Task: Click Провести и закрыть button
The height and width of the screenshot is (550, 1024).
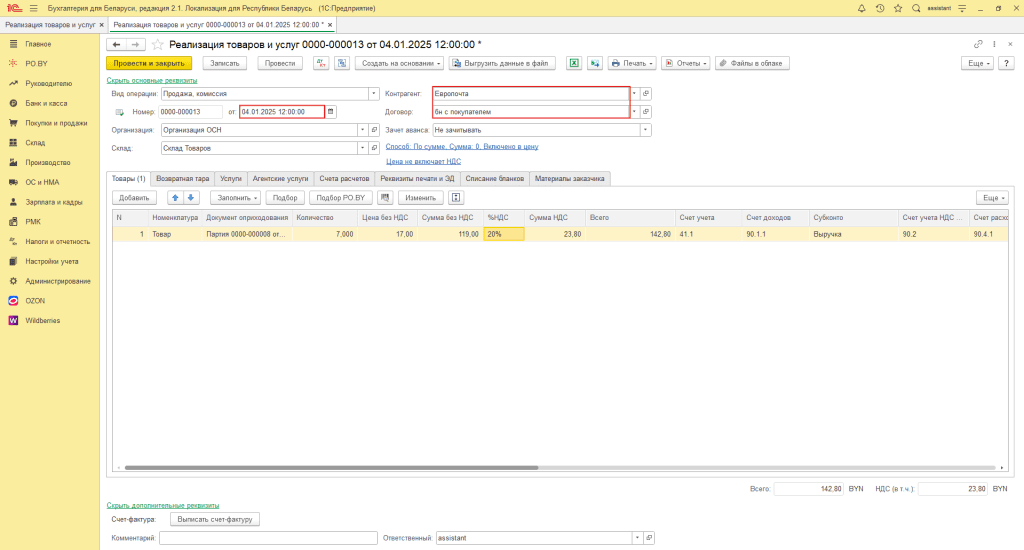Action: 149,63
